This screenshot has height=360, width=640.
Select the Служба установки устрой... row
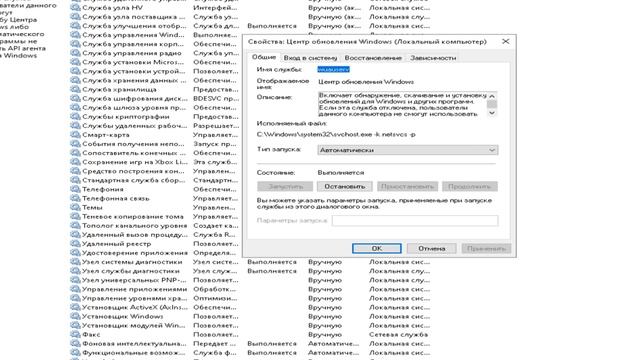tap(156, 71)
